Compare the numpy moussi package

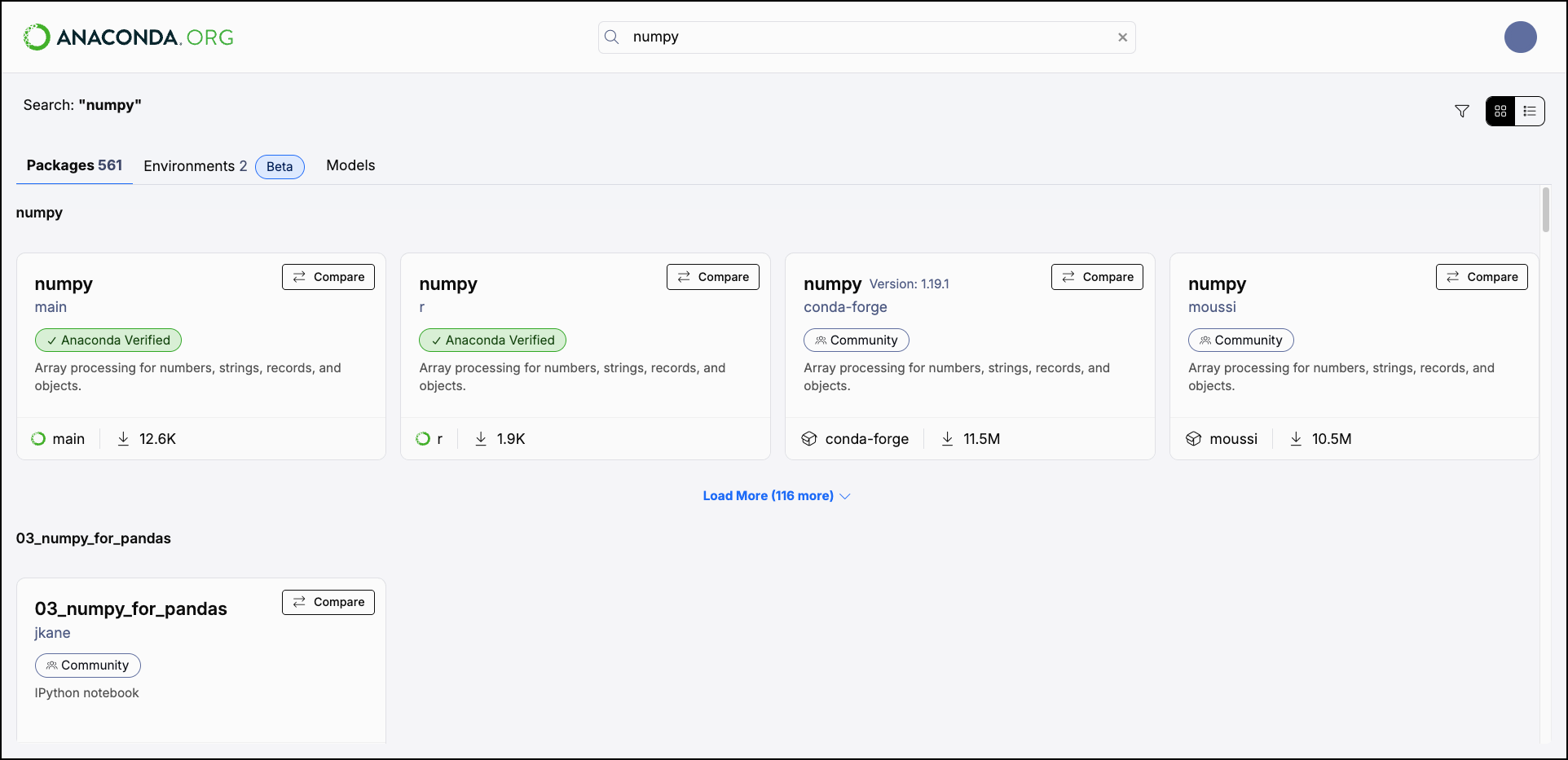[x=1482, y=277]
